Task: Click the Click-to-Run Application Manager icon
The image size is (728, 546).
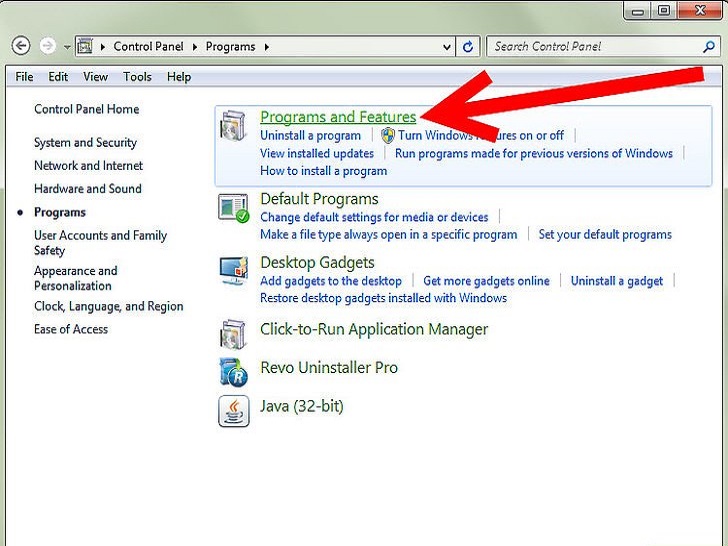Action: tap(233, 334)
